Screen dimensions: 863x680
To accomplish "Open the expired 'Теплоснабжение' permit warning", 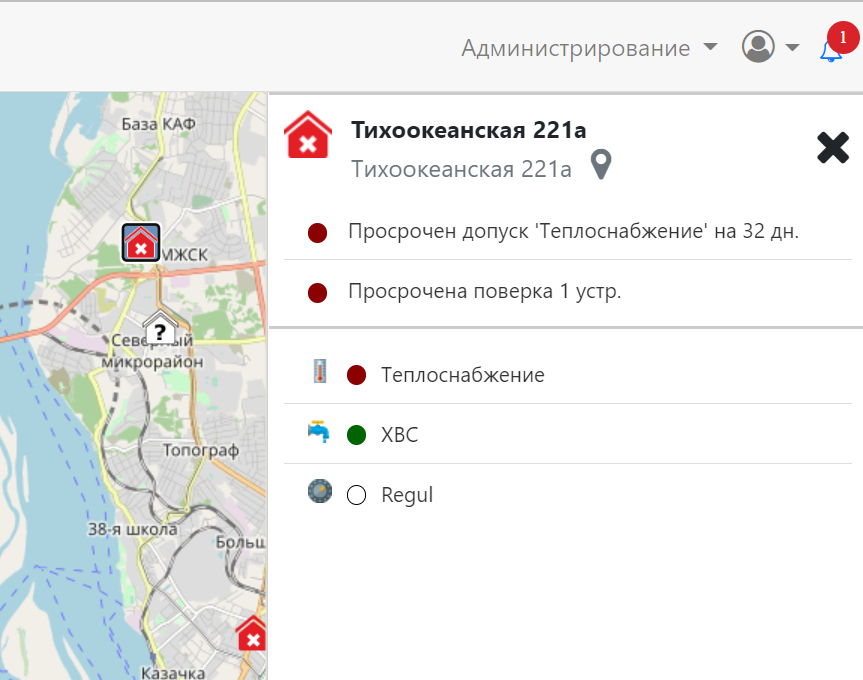I will point(572,232).
